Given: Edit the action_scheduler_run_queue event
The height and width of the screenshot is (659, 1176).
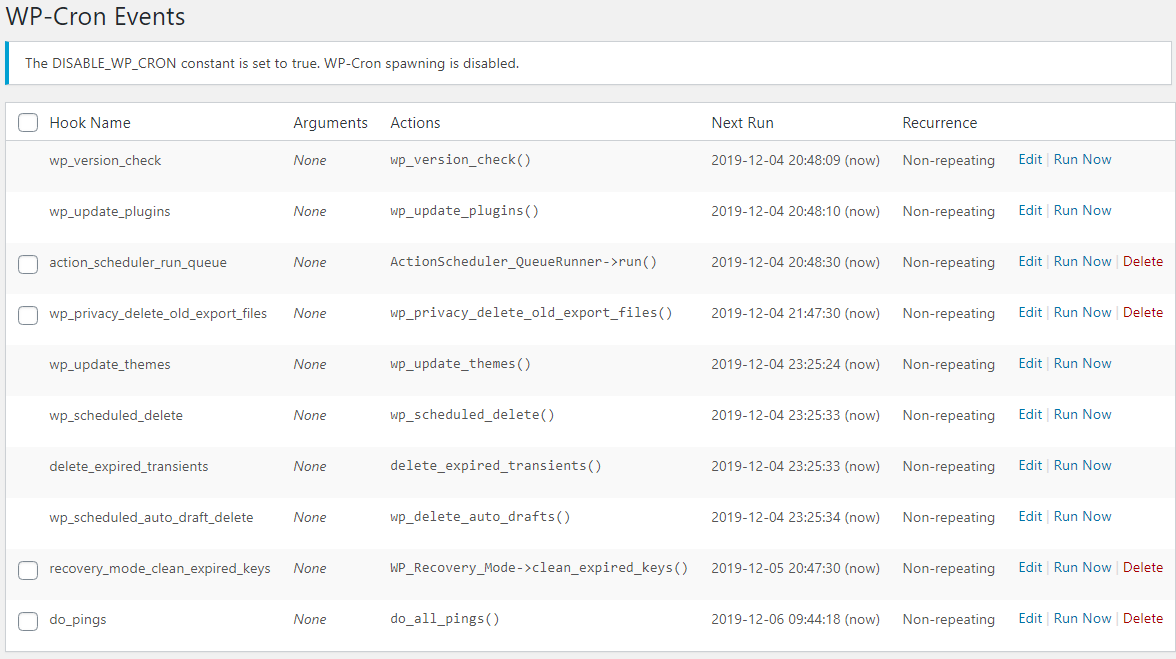Looking at the screenshot, I should 1030,262.
